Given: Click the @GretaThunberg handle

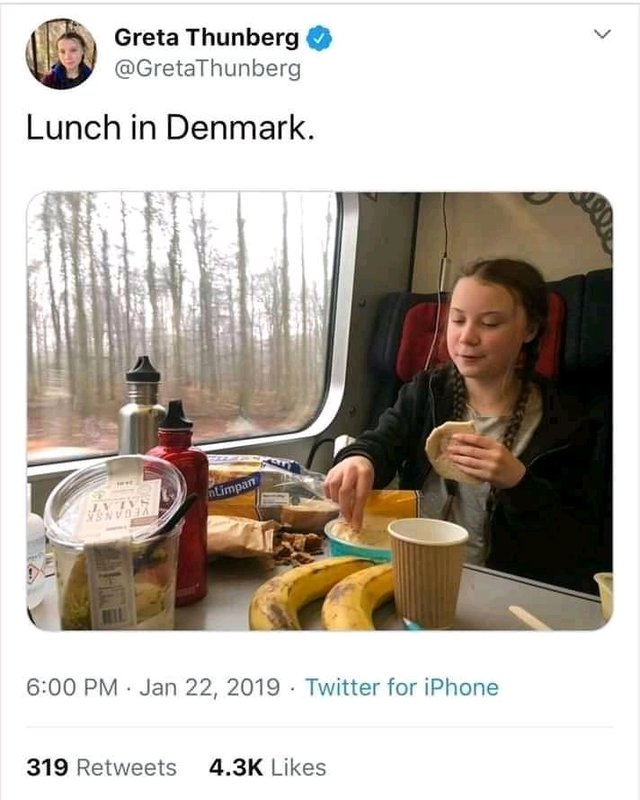Looking at the screenshot, I should pyautogui.click(x=207, y=69).
